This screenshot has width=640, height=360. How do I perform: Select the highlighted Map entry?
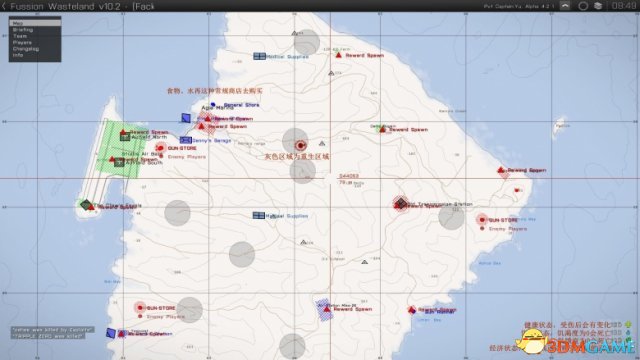35,23
